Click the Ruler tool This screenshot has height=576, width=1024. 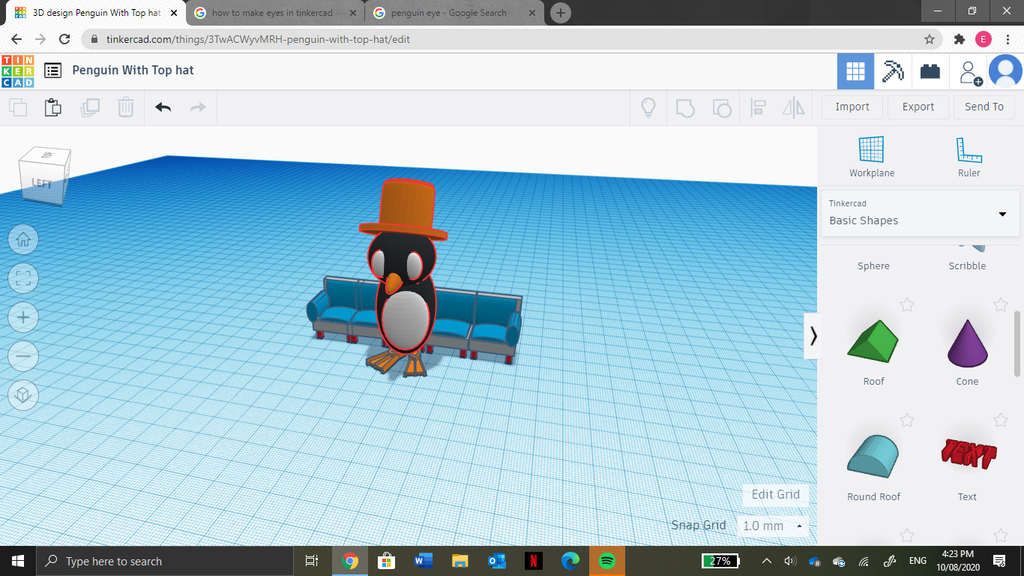pyautogui.click(x=968, y=157)
